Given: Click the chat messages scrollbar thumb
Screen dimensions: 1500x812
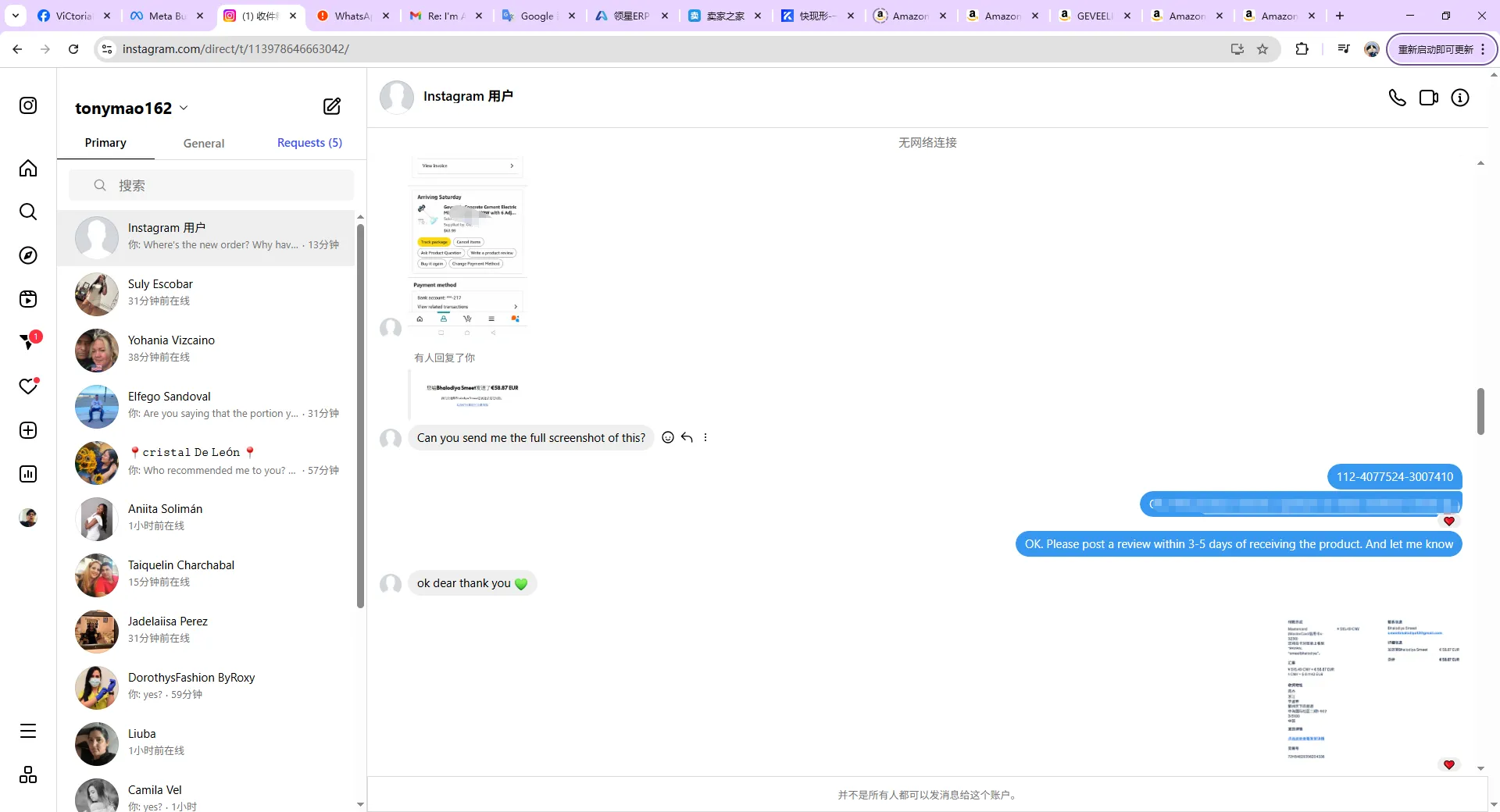Looking at the screenshot, I should tap(1480, 411).
